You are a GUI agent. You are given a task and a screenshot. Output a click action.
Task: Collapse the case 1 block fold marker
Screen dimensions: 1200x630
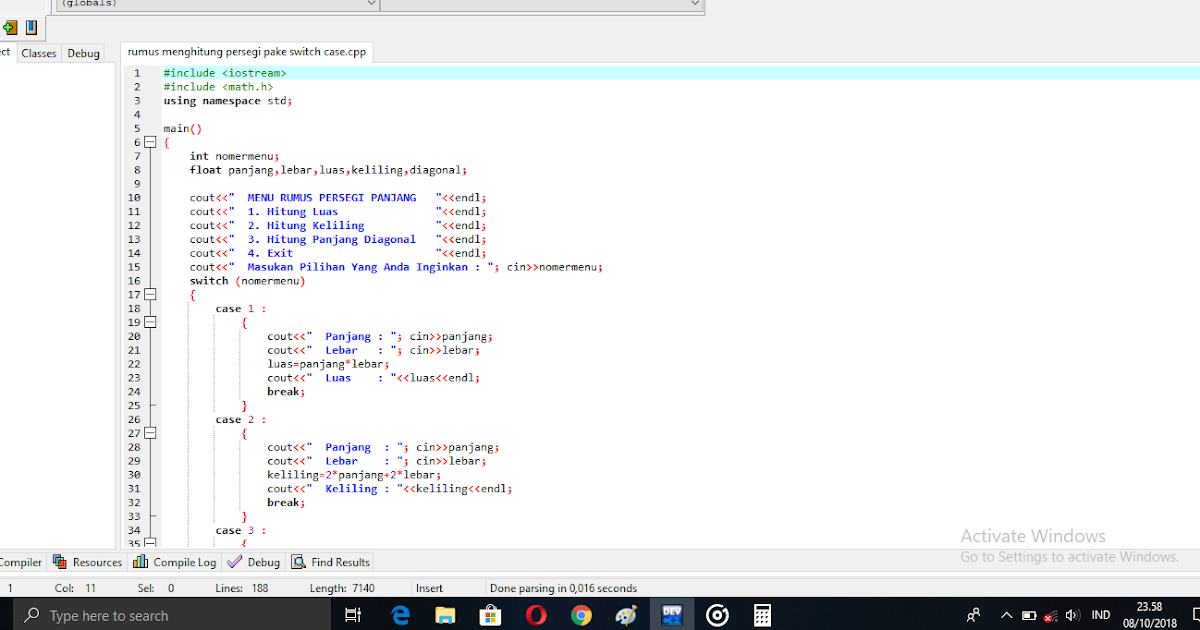coord(150,322)
